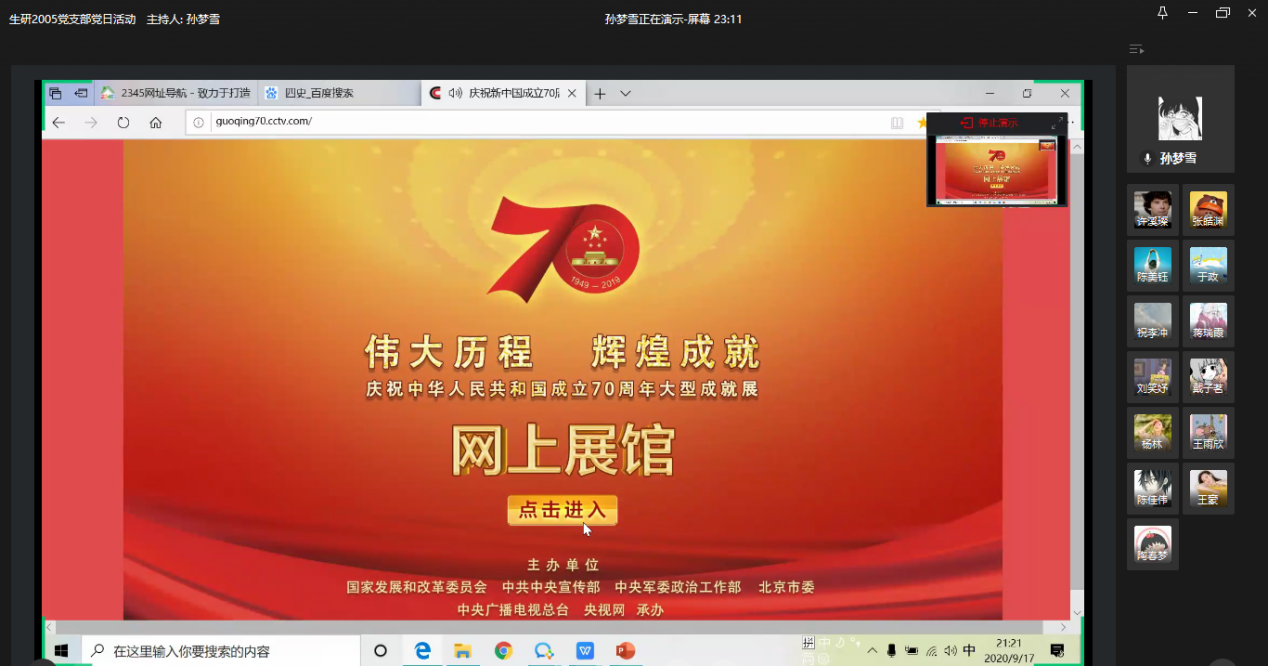This screenshot has width=1268, height=666.
Task: Select participant 祝李冲 avatar
Action: pyautogui.click(x=1152, y=321)
